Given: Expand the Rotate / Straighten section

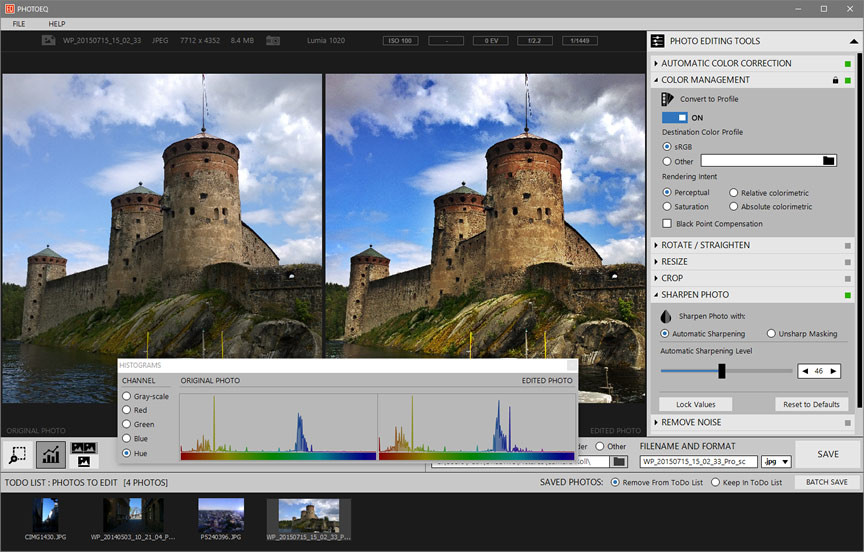Looking at the screenshot, I should click(x=656, y=245).
